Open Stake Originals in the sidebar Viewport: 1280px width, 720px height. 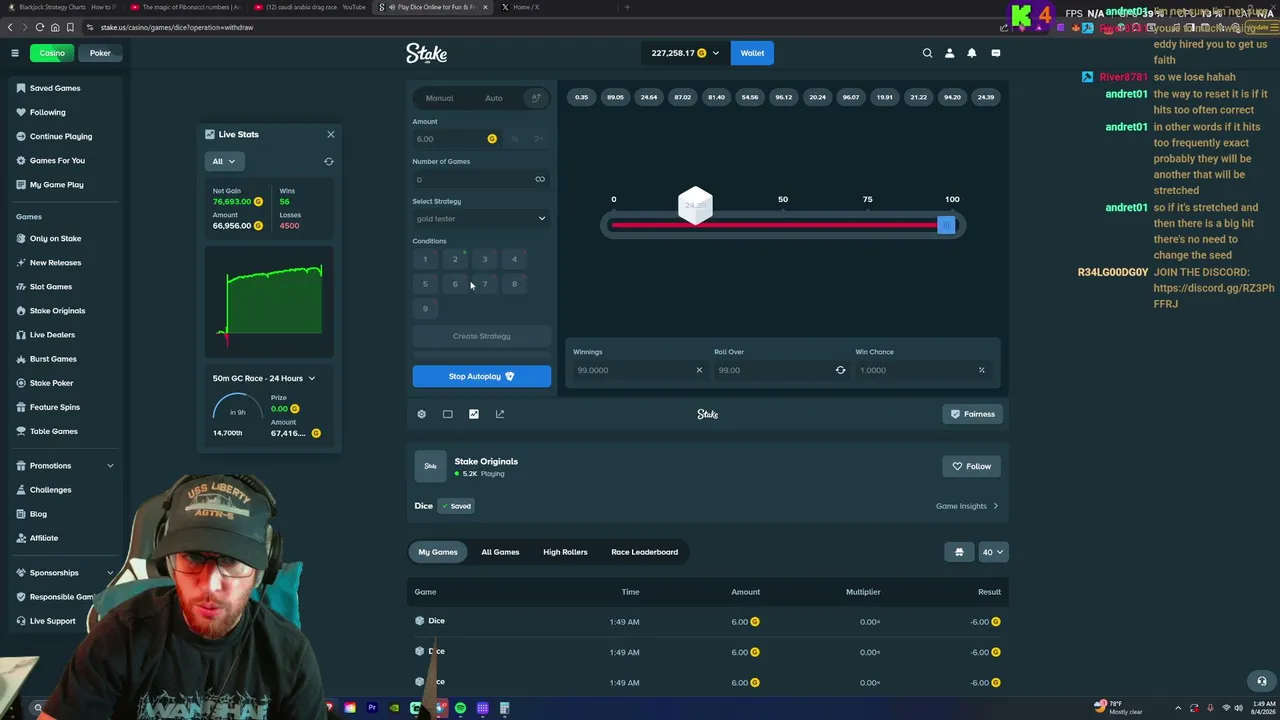point(57,311)
